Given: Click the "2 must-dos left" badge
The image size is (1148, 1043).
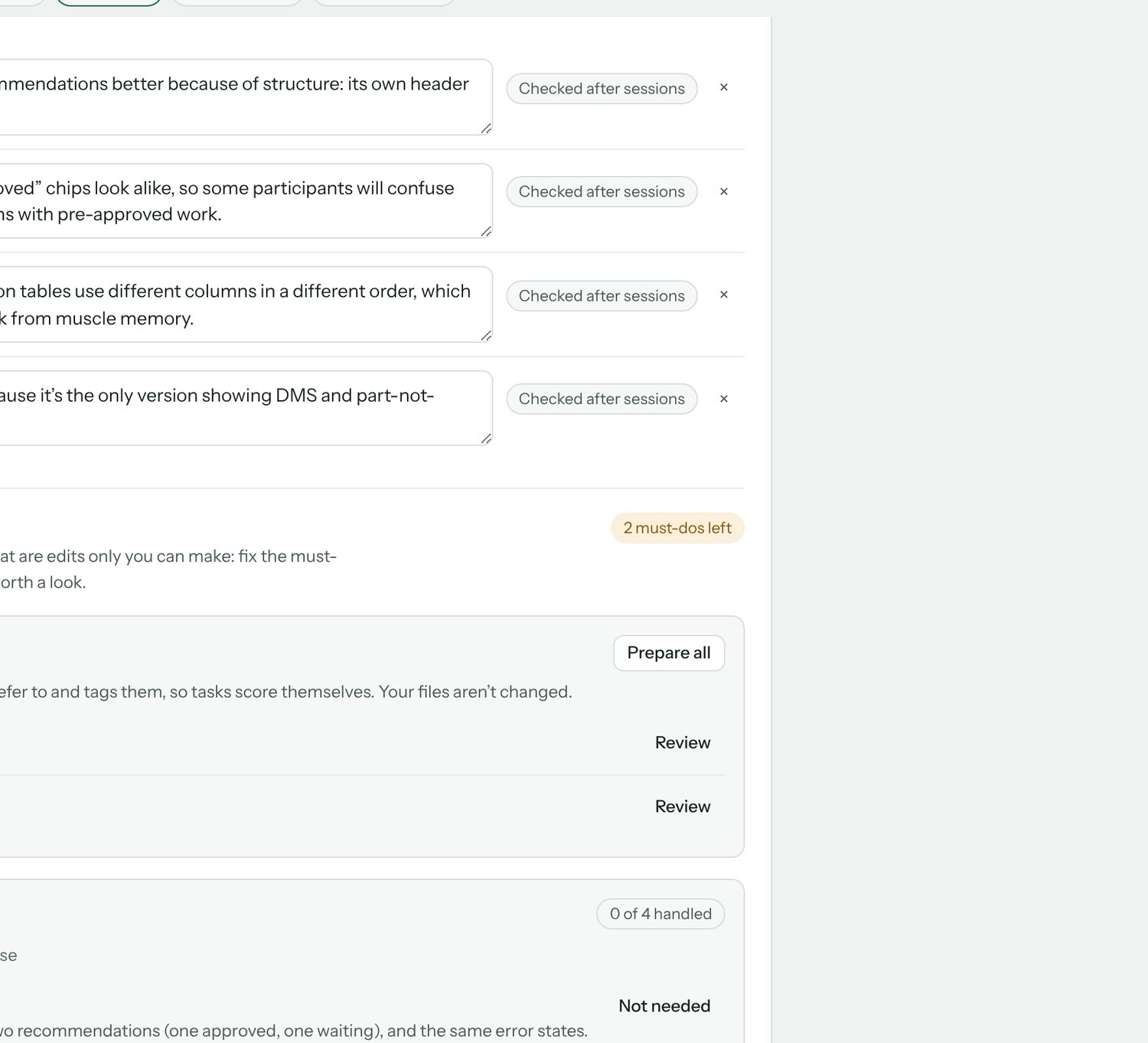Looking at the screenshot, I should coord(677,528).
